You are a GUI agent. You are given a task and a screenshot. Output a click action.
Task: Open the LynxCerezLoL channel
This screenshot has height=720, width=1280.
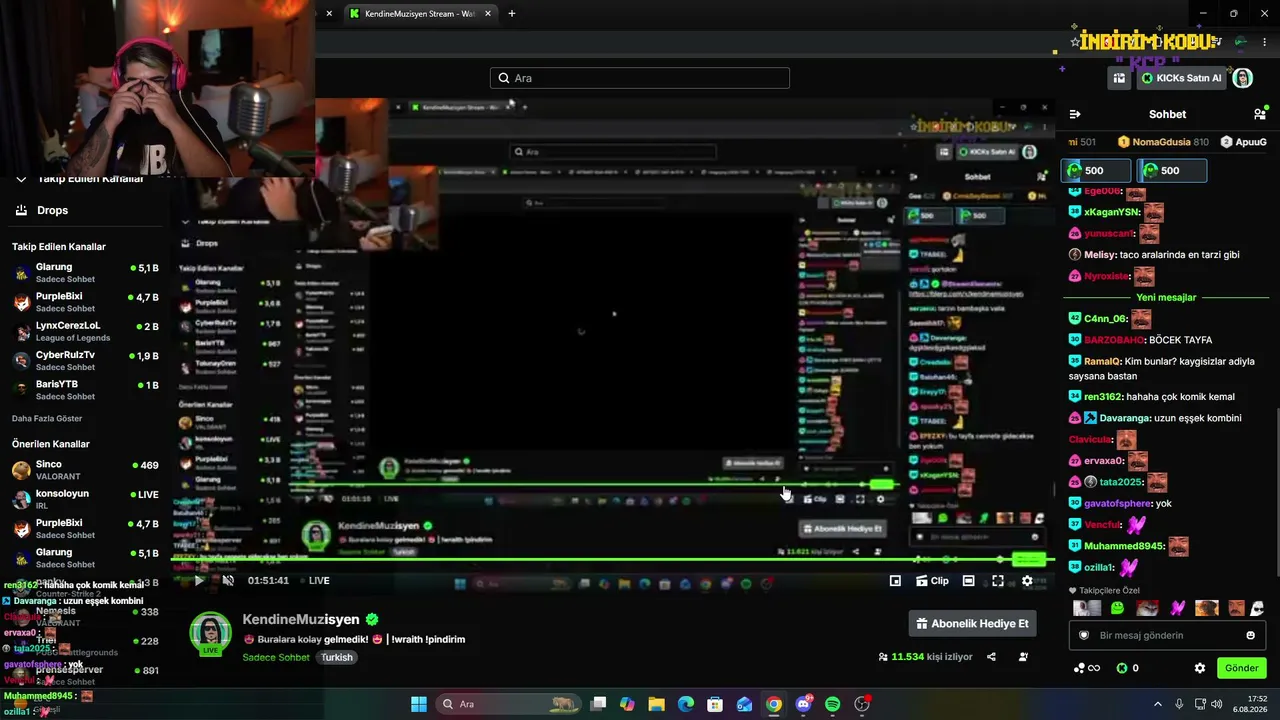(x=85, y=331)
